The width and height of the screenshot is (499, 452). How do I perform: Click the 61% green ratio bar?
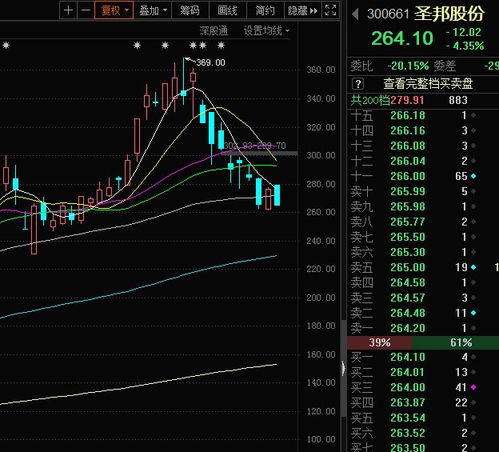456,343
